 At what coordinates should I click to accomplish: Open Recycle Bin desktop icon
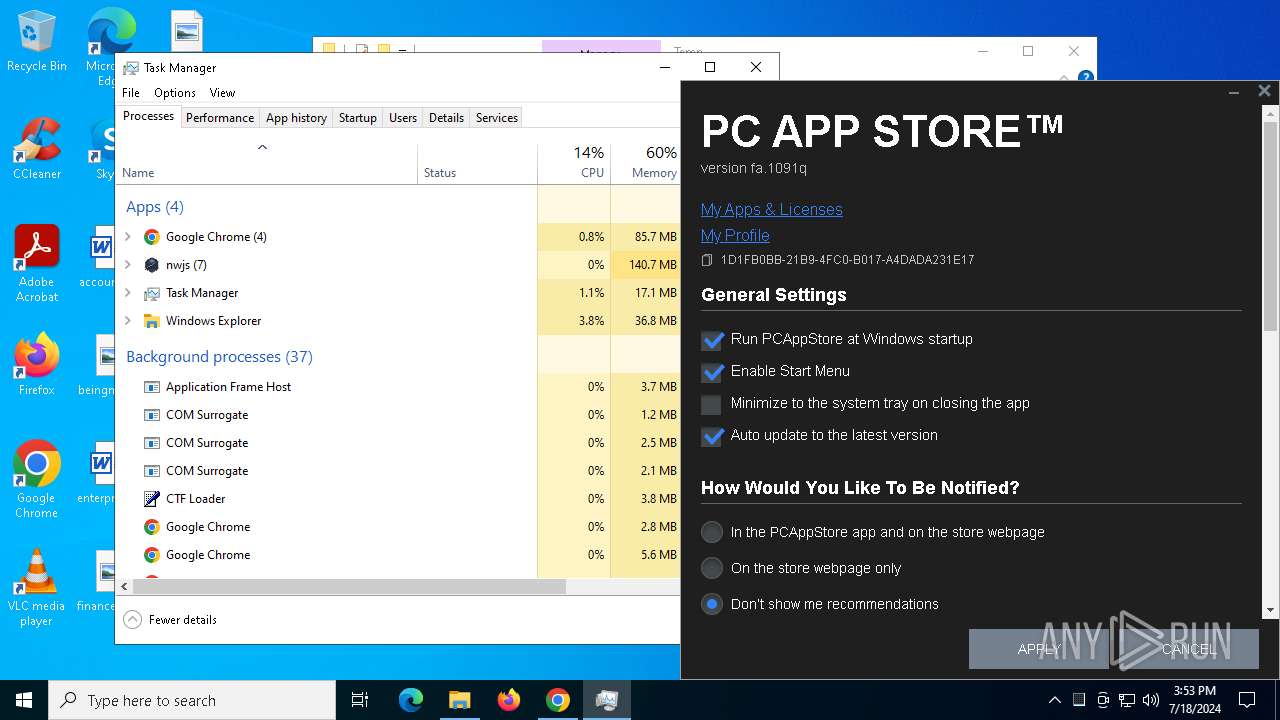pyautogui.click(x=37, y=41)
